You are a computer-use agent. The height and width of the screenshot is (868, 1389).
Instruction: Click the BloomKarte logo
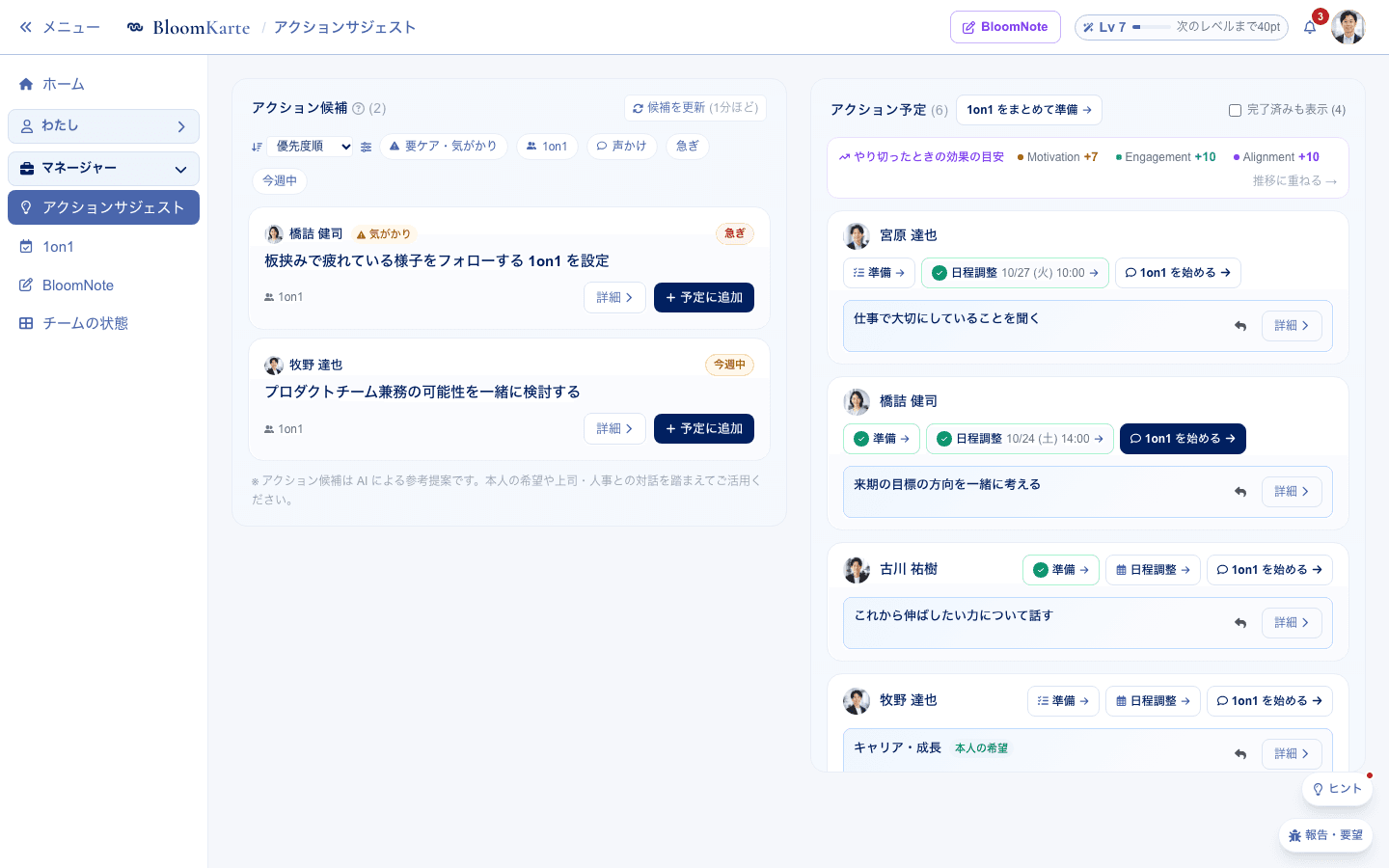click(x=188, y=27)
